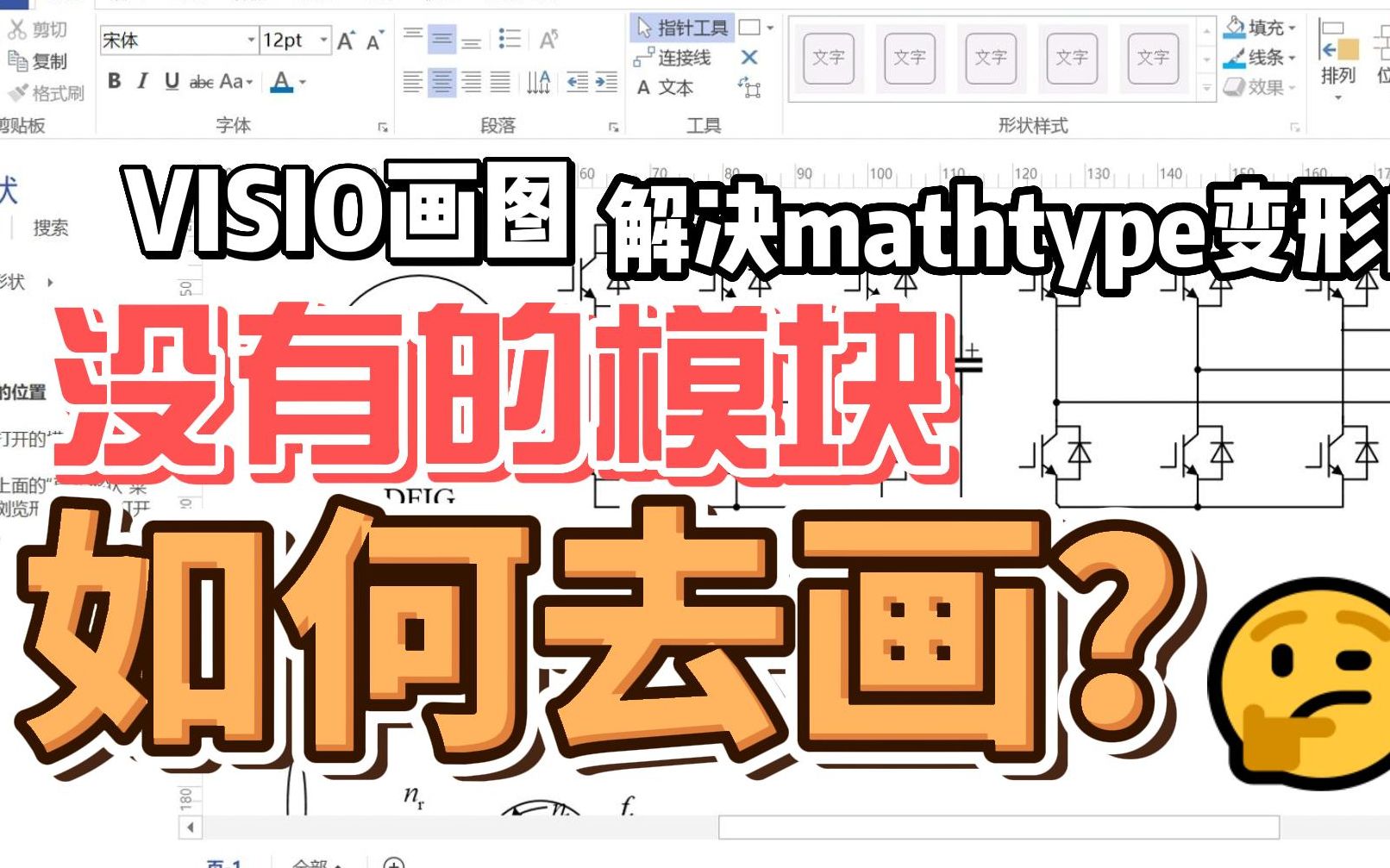Open the Line (线条) dropdown
This screenshot has width=1390, height=868.
click(1261, 58)
